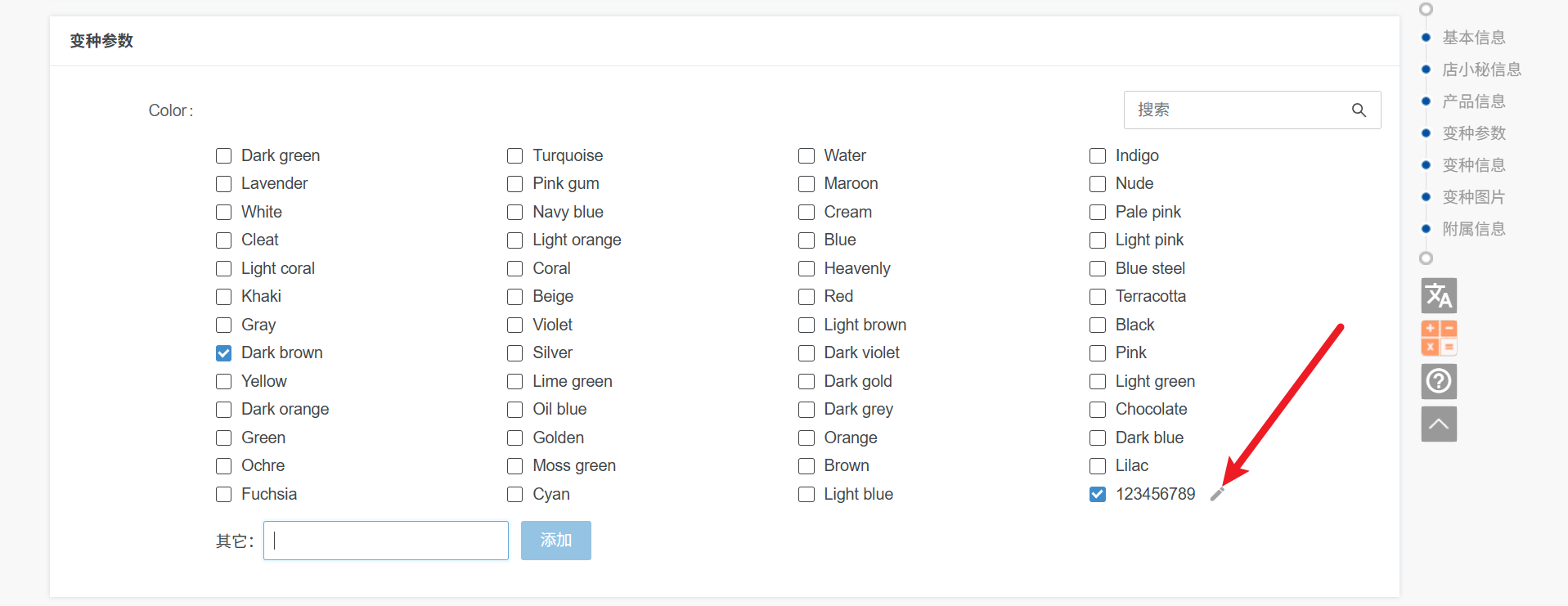This screenshot has width=1568, height=606.
Task: Open 店小秘信息 navigation item
Action: pyautogui.click(x=1481, y=70)
